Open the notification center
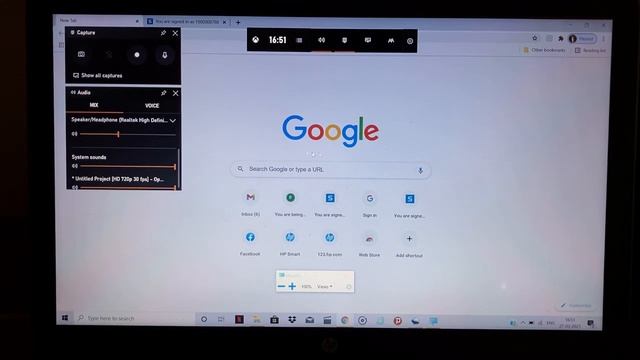The height and width of the screenshot is (360, 640). (590, 323)
